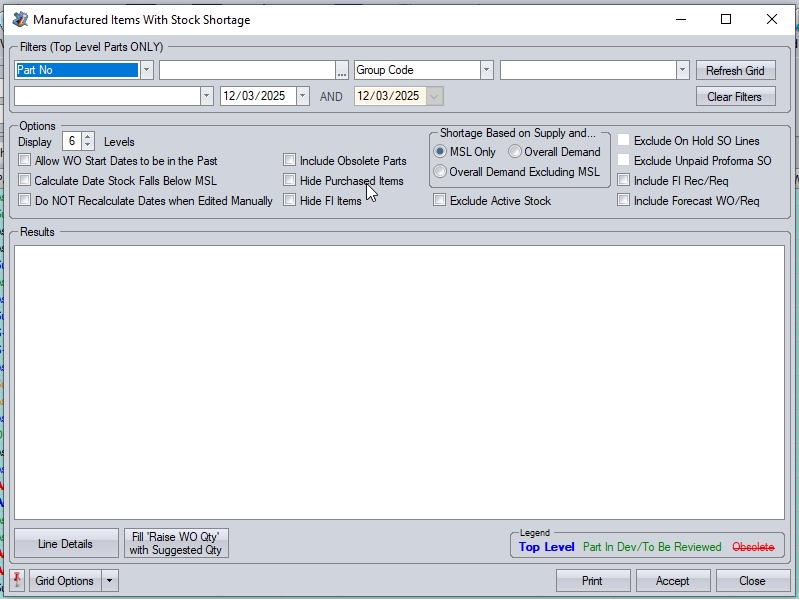Screen dimensions: 799x599
Task: Click the ellipsis browse button beside Part No field
Action: (x=342, y=71)
